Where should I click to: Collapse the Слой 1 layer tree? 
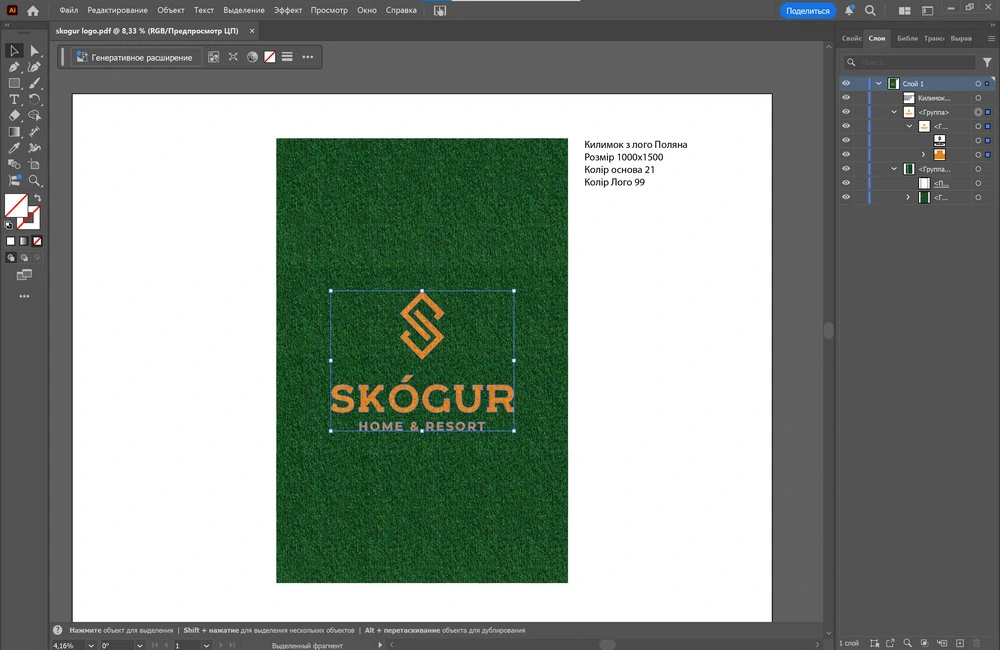(879, 84)
